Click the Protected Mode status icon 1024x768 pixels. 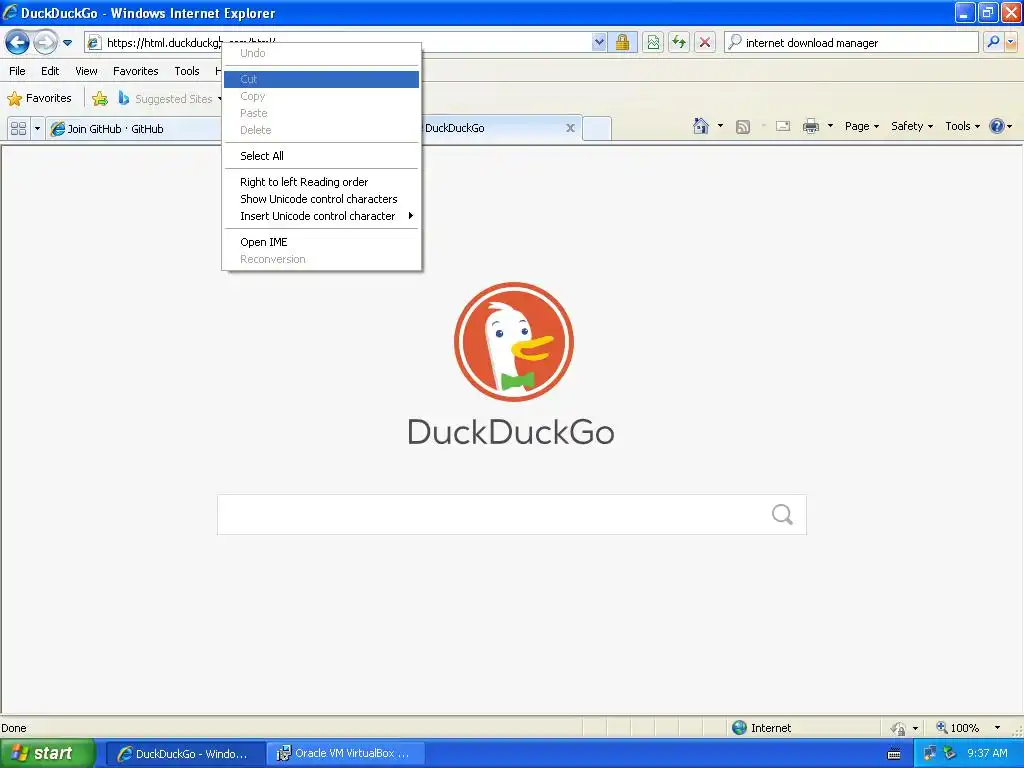pos(899,728)
